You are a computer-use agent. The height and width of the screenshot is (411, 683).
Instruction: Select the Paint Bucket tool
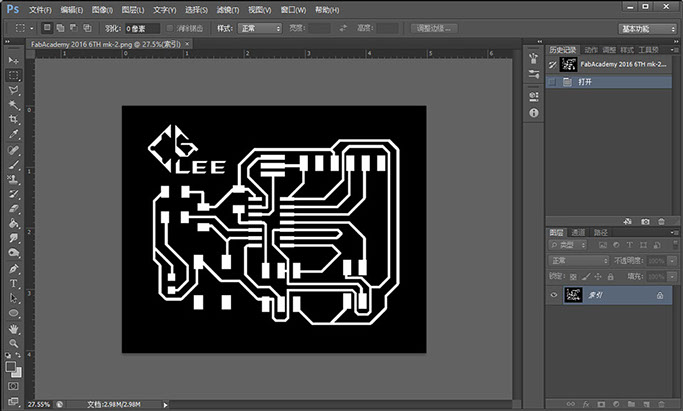14,224
